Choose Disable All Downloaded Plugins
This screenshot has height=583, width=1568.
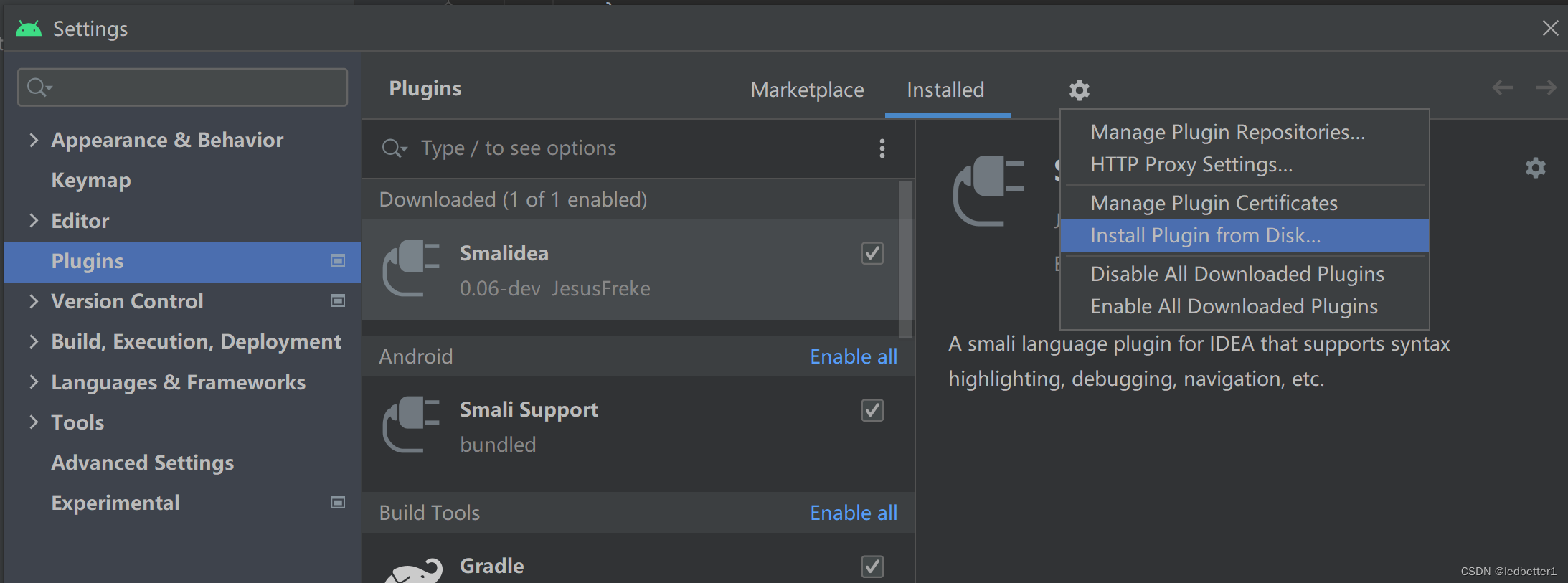click(x=1245, y=274)
